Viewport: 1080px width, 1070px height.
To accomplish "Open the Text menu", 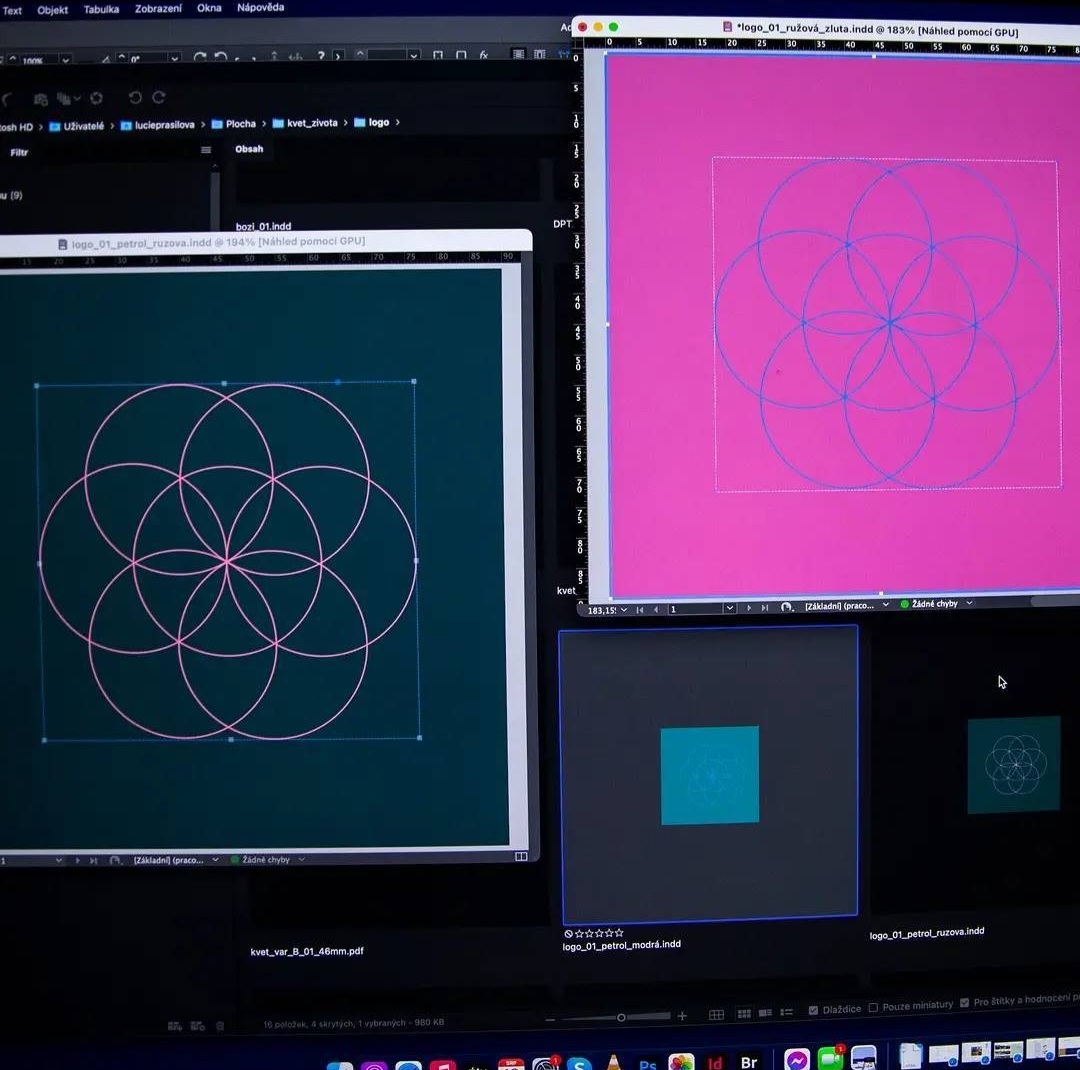I will (x=12, y=10).
